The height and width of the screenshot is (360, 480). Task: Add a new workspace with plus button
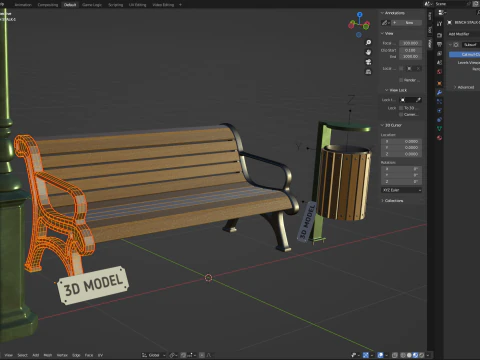pyautogui.click(x=180, y=5)
